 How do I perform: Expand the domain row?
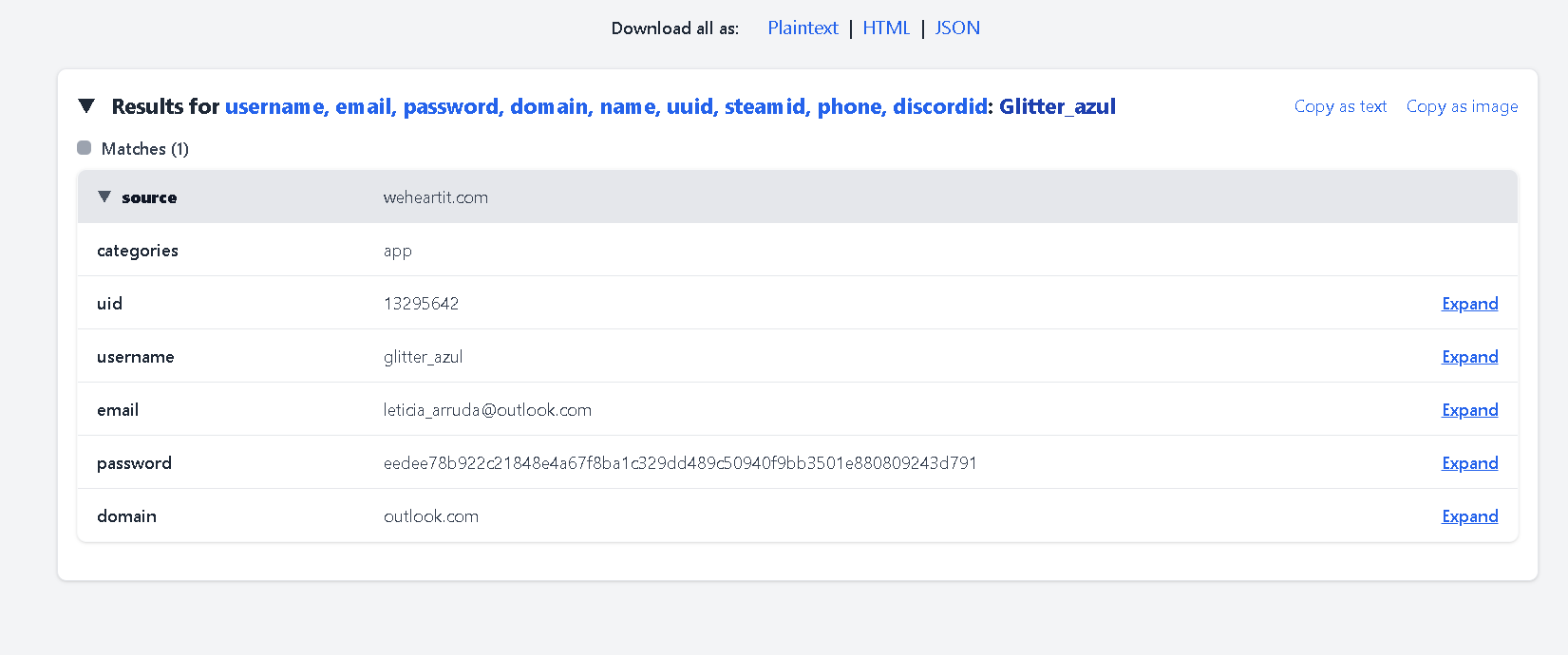coord(1469,516)
